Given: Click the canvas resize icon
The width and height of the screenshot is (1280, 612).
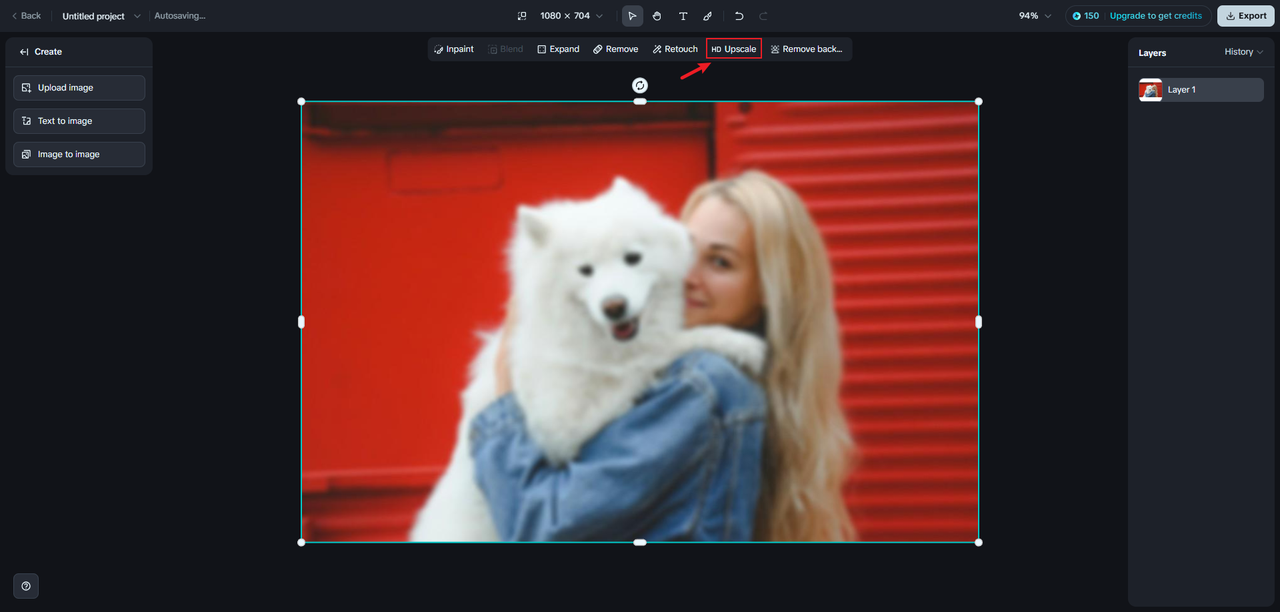Looking at the screenshot, I should (x=522, y=16).
